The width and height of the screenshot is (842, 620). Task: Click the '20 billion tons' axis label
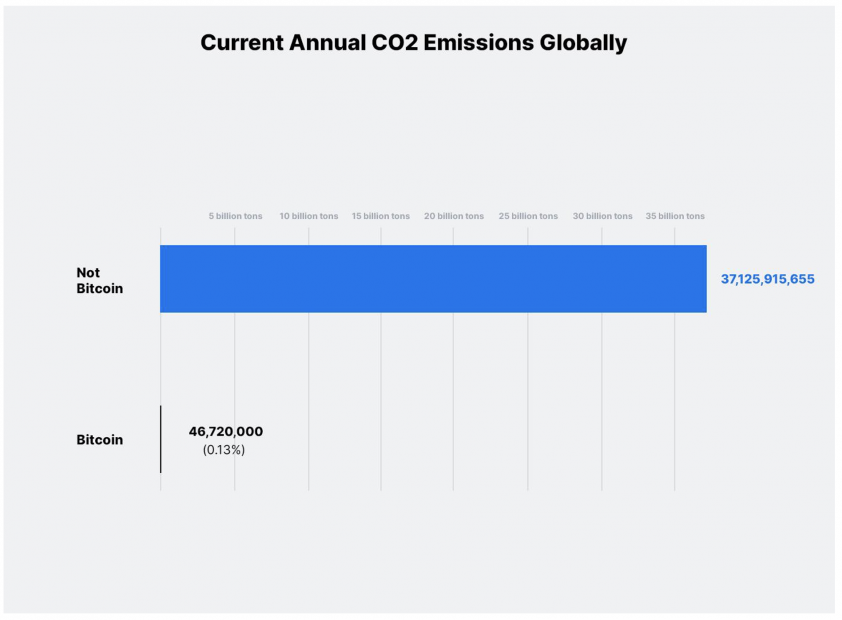pos(454,216)
